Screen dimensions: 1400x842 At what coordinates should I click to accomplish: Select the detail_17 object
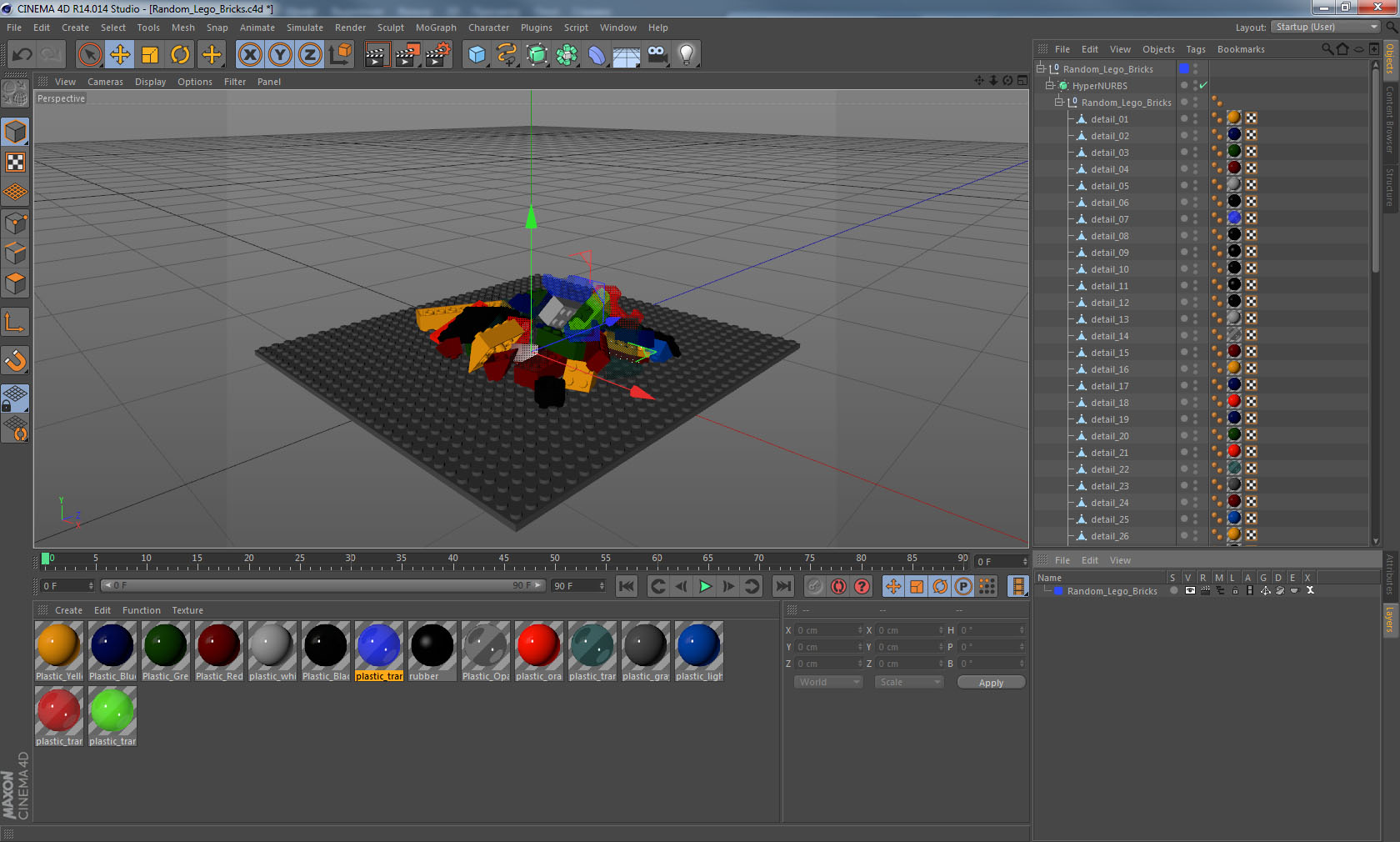tap(1109, 386)
